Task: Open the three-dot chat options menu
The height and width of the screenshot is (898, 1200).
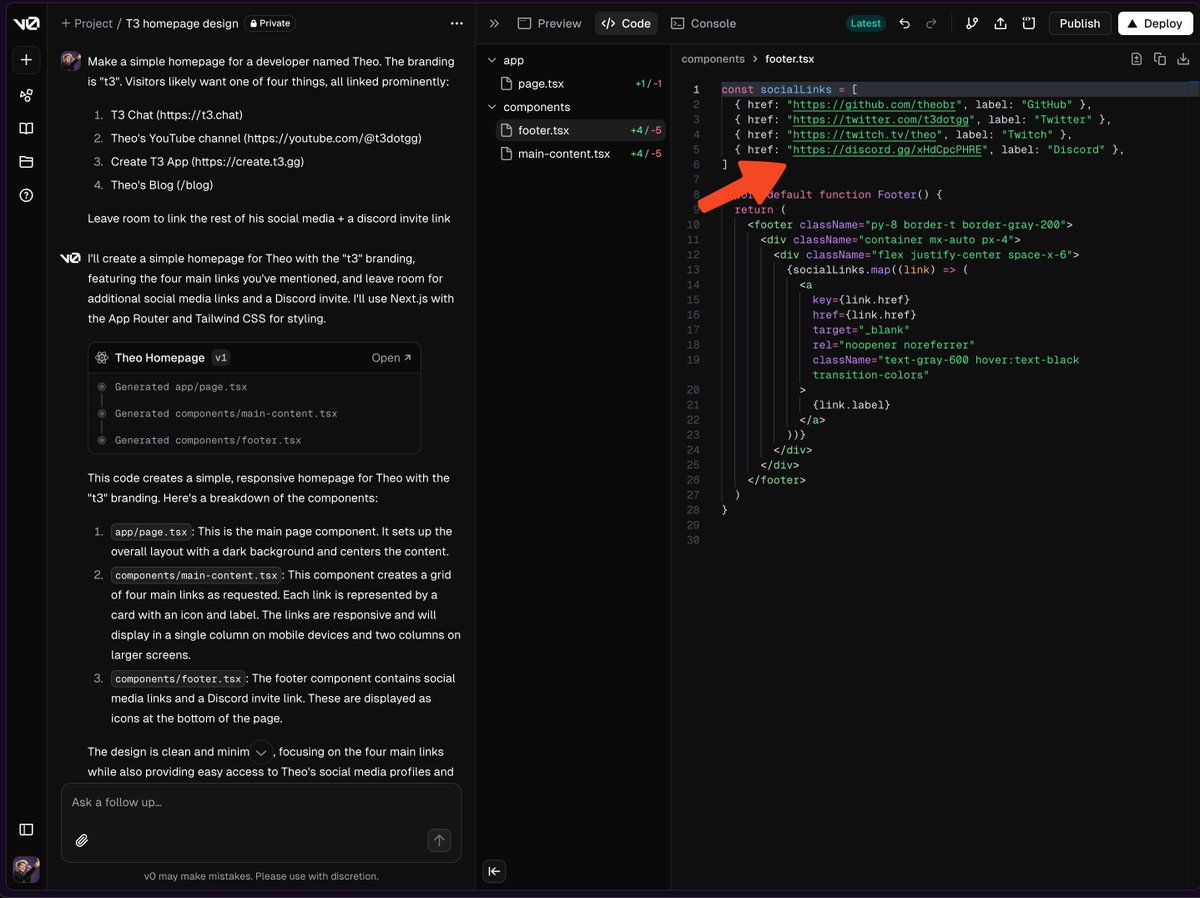Action: point(457,23)
